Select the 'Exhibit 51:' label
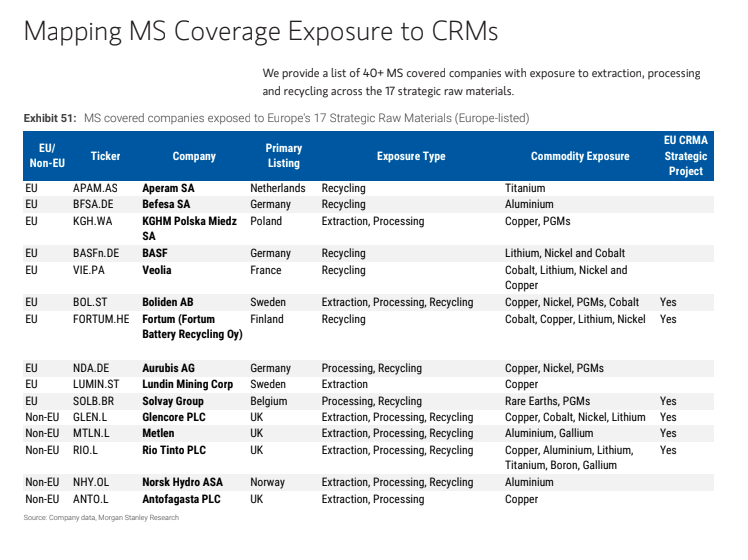Screen dimensions: 748x560 pyautogui.click(x=50, y=118)
